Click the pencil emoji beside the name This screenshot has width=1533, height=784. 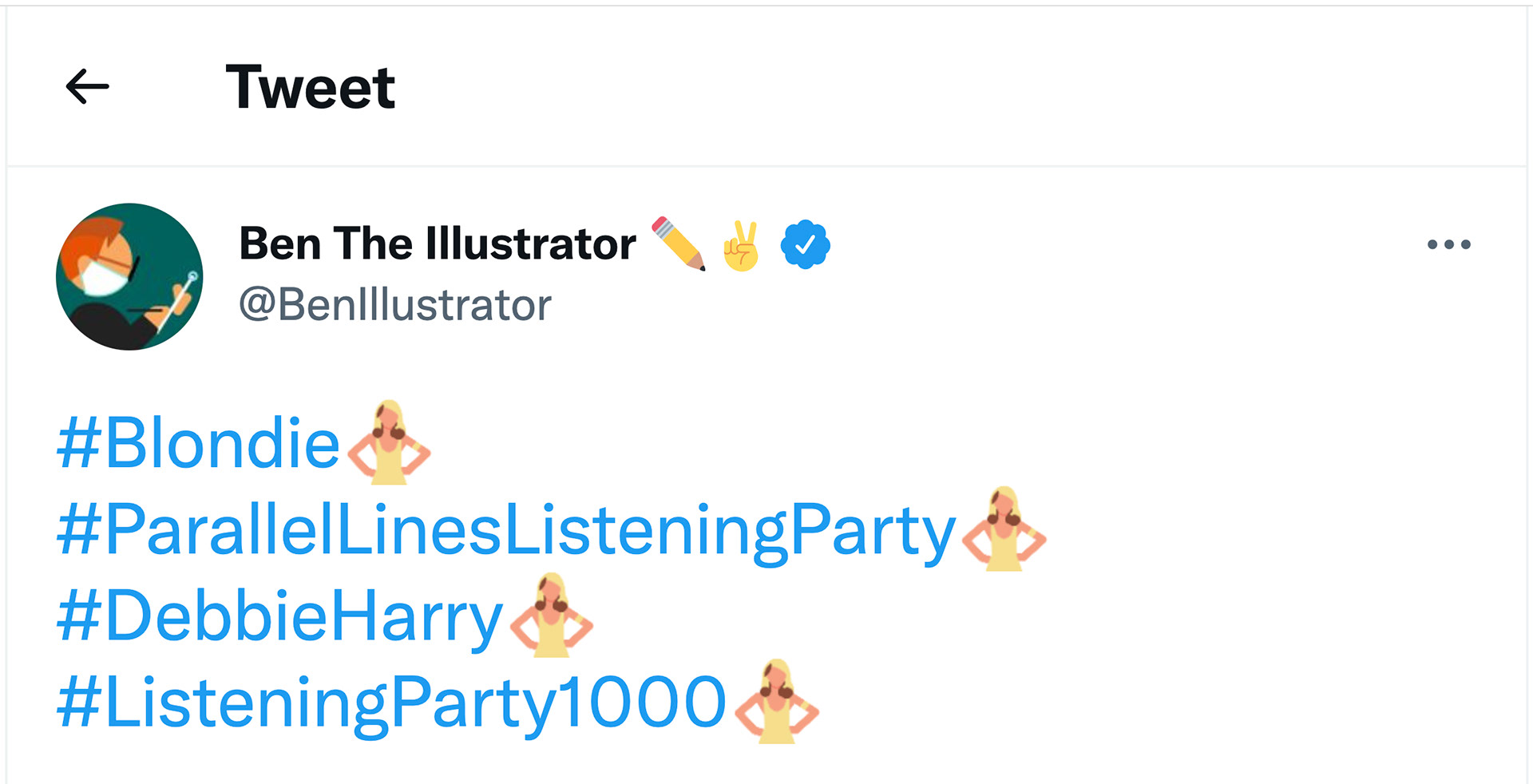pos(679,244)
